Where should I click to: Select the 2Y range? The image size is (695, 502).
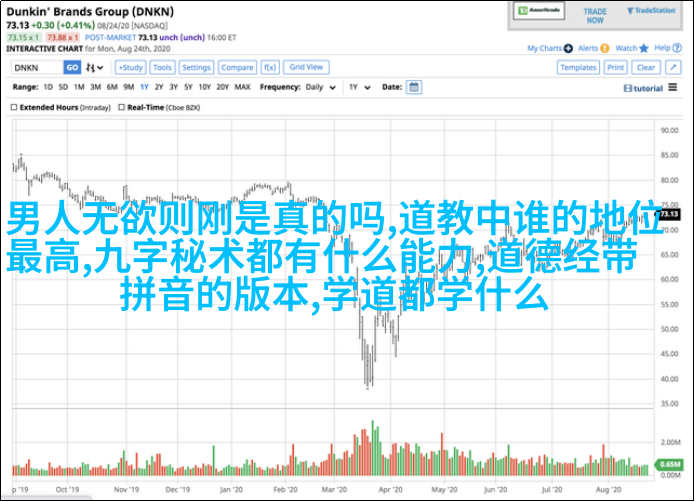[159, 87]
